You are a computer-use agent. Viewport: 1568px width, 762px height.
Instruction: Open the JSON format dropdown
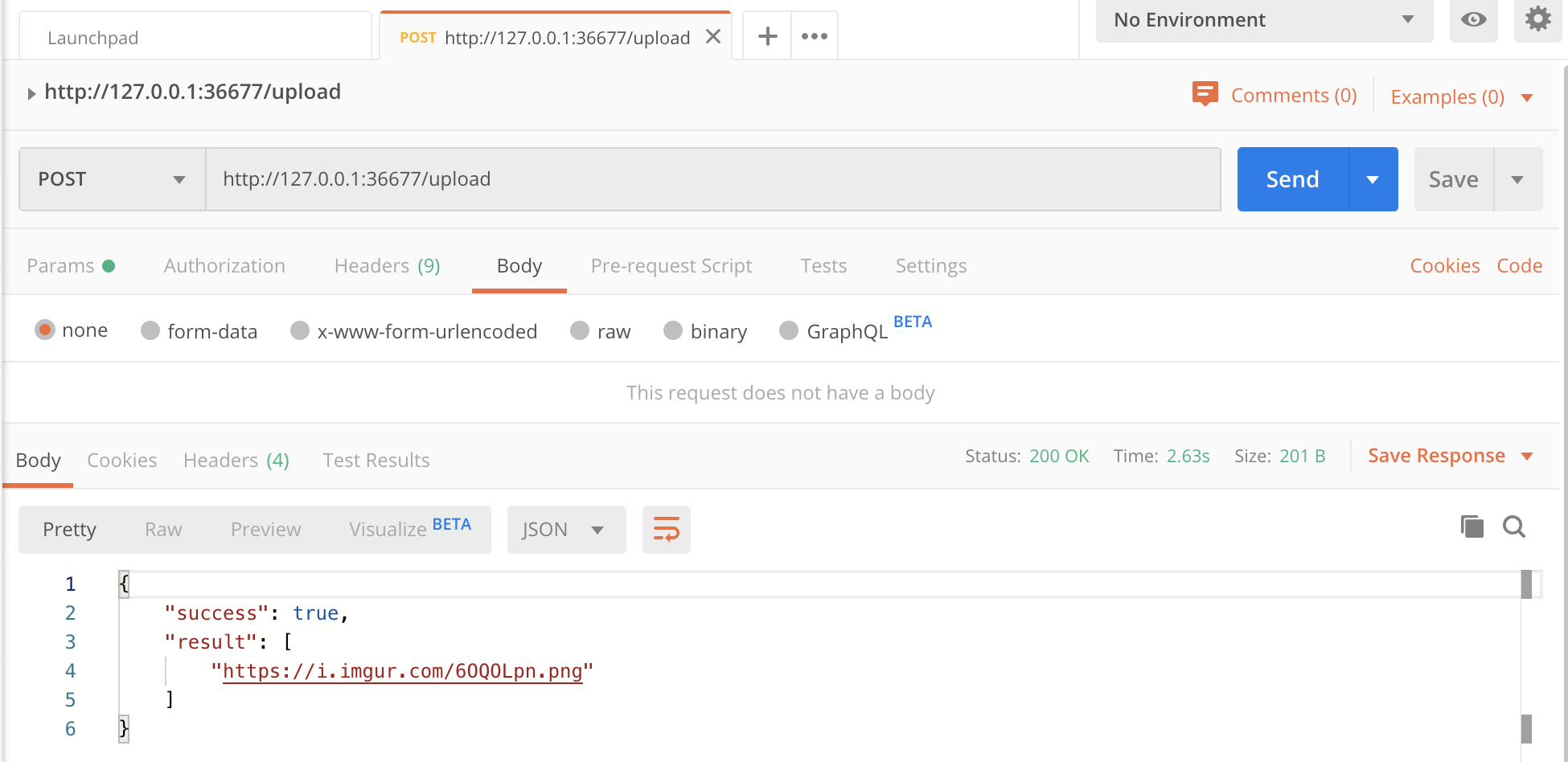(565, 530)
